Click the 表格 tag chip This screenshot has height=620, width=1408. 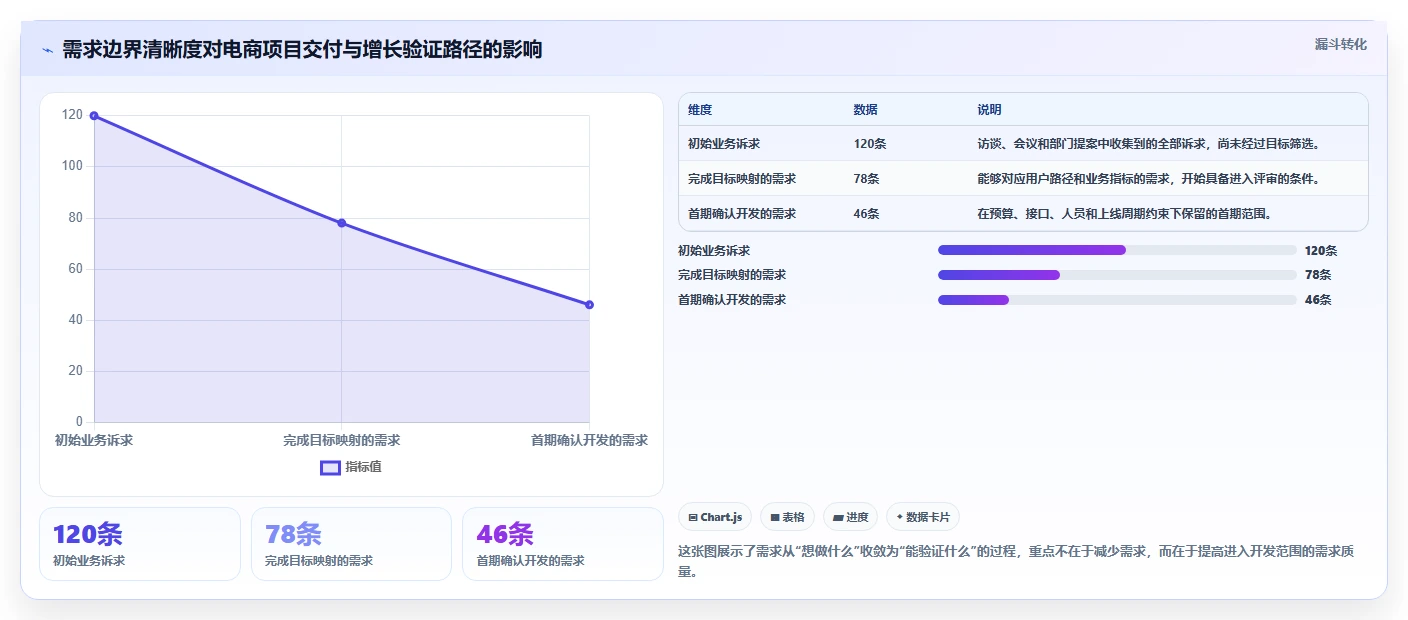[x=787, y=517]
